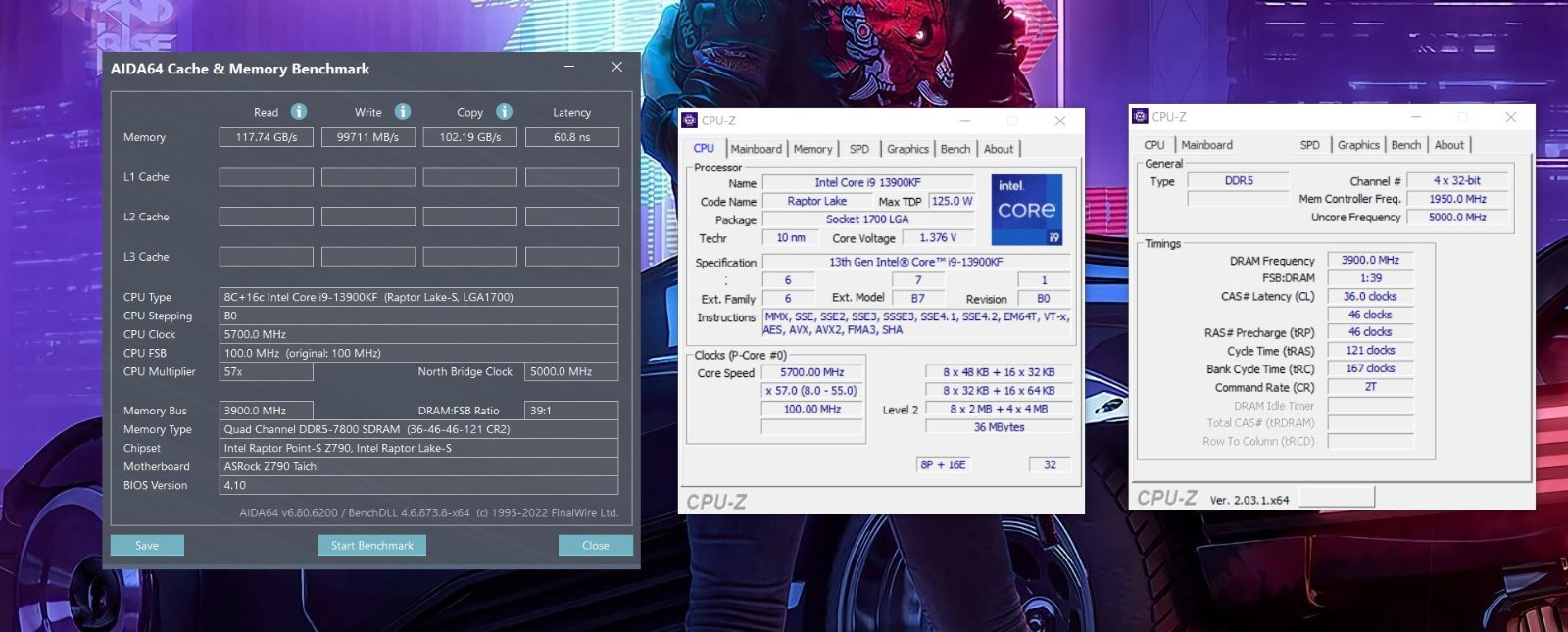Open the SPD tab in the CPU-Z timings window
This screenshot has height=632, width=1568.
[1310, 145]
